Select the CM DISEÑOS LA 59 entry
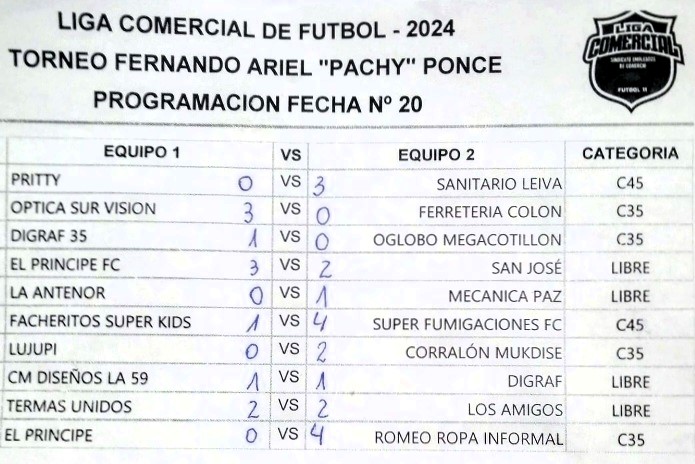Screen dimensions: 695x464 (78, 378)
